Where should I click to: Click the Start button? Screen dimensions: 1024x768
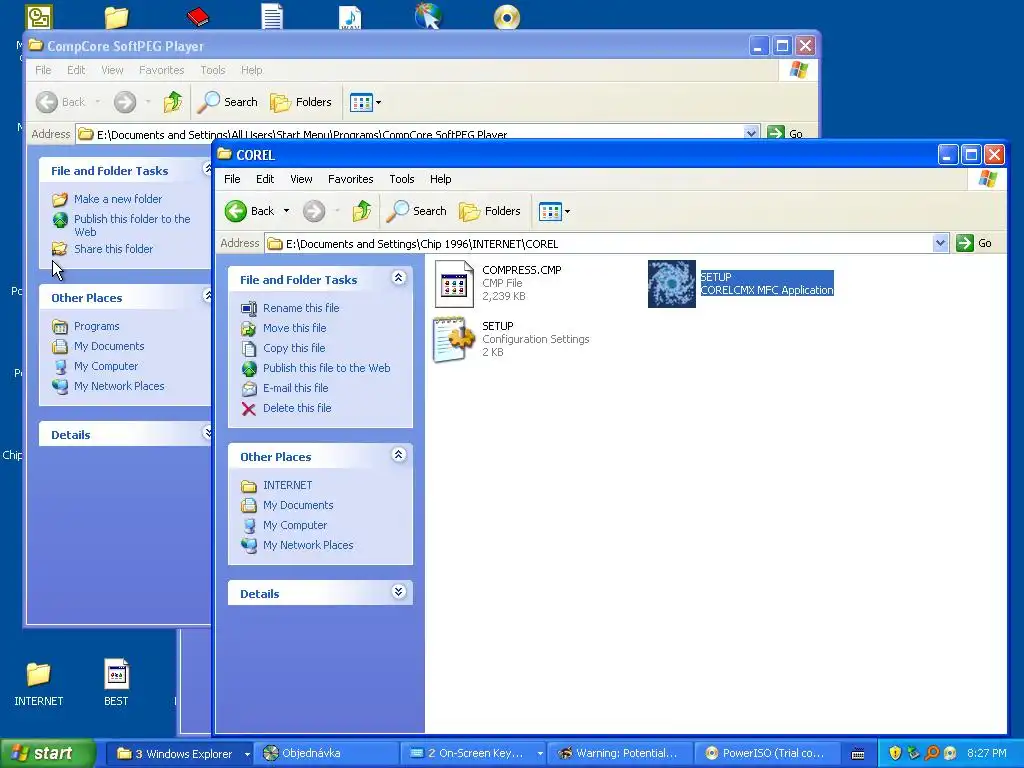(47, 753)
